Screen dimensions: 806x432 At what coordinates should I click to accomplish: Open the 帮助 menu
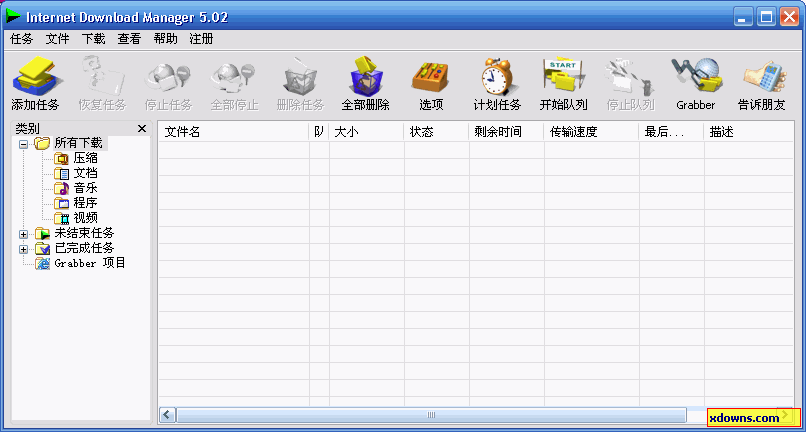tap(165, 39)
